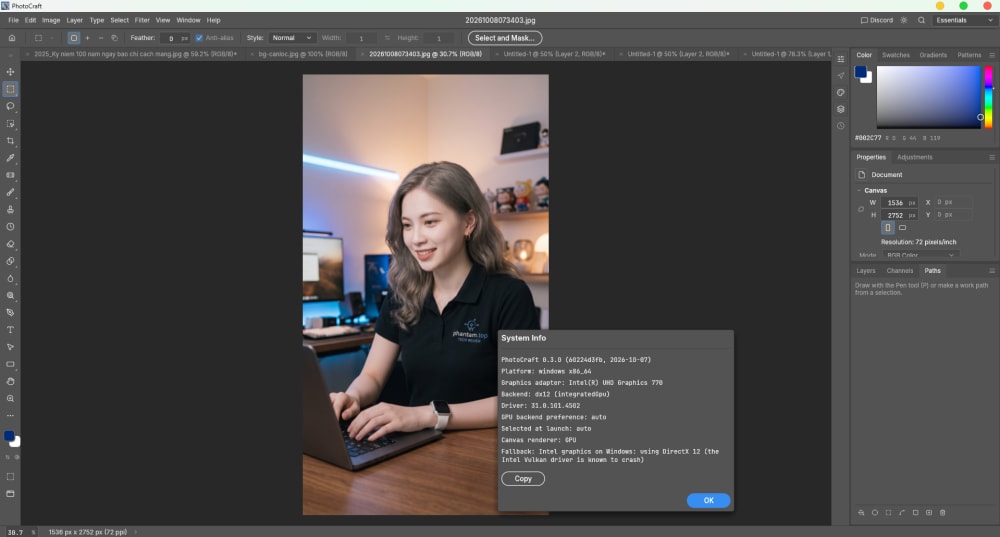Select the Hand tool
1000x537 pixels.
[10, 381]
